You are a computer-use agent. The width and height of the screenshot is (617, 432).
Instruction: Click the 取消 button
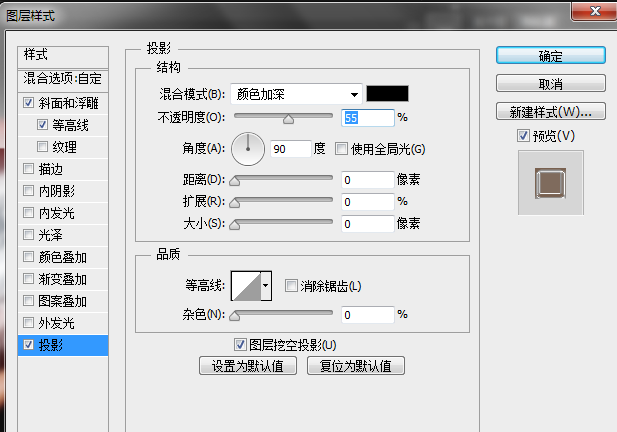tap(550, 84)
